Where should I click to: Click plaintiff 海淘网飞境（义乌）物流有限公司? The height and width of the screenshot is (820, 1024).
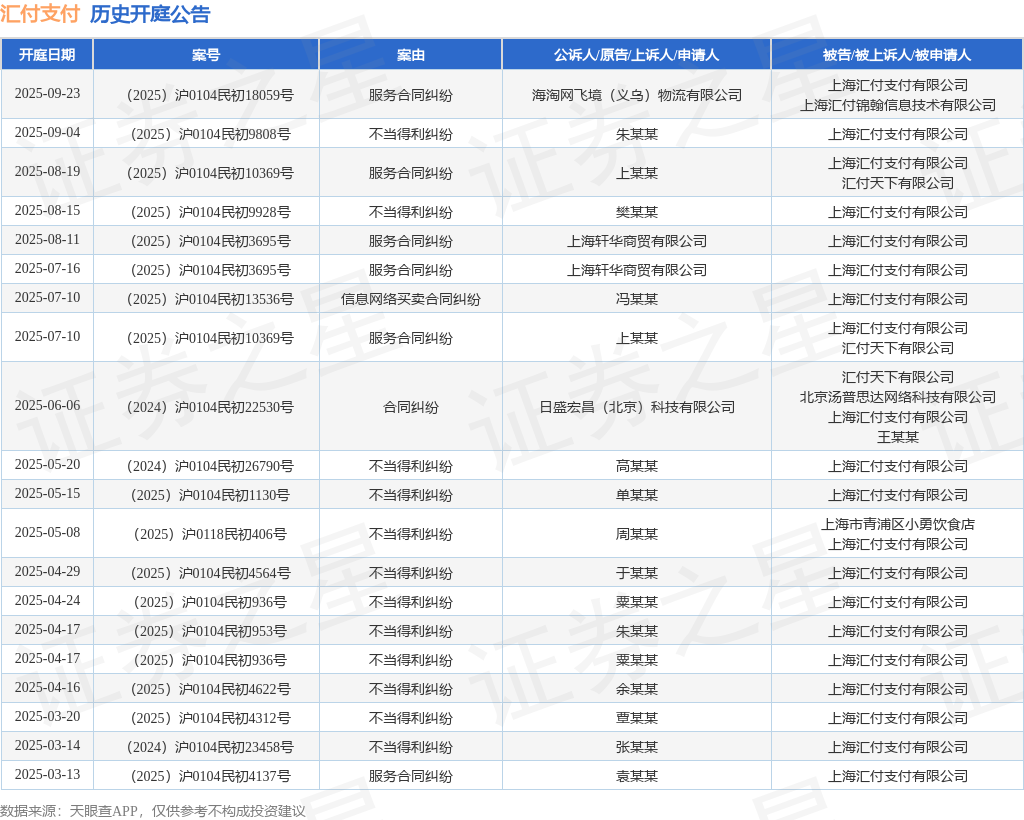click(x=637, y=95)
